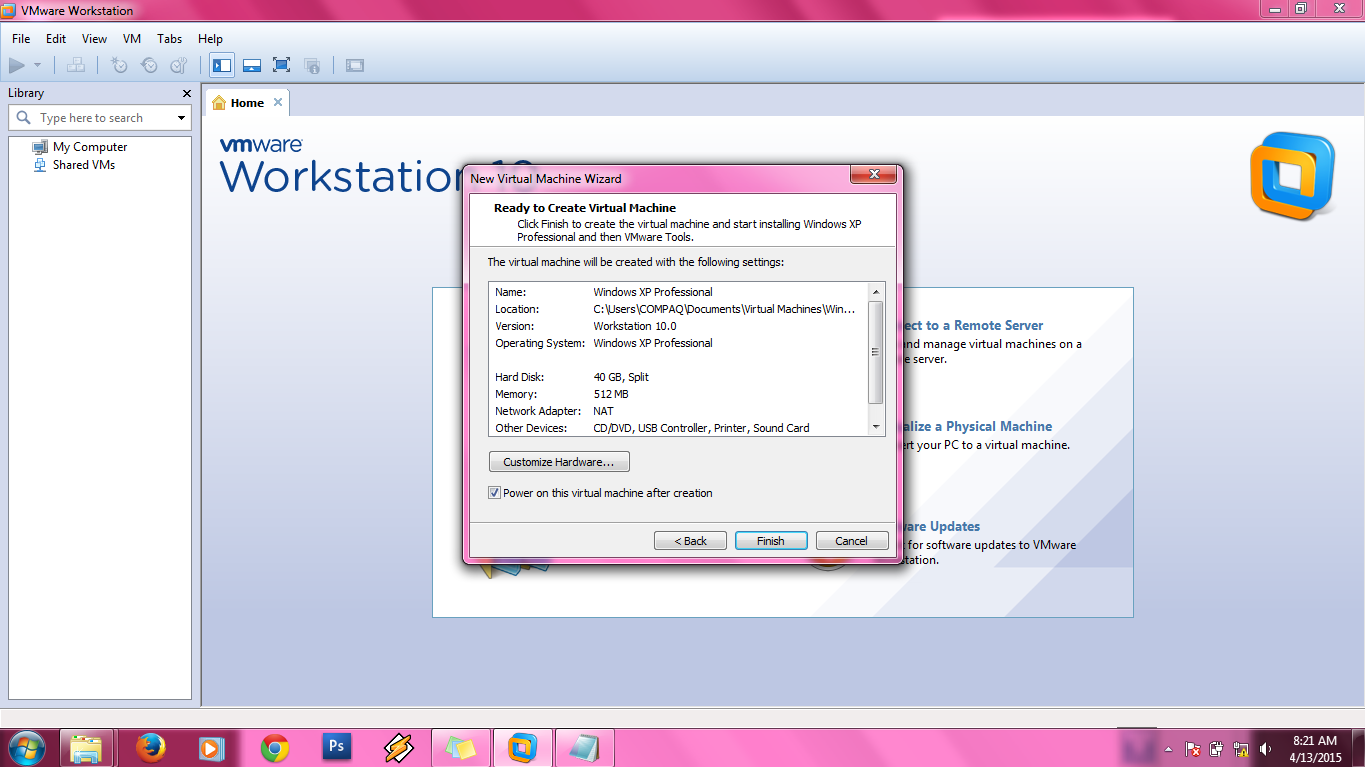Click the search magnifier icon in Library

[x=24, y=118]
